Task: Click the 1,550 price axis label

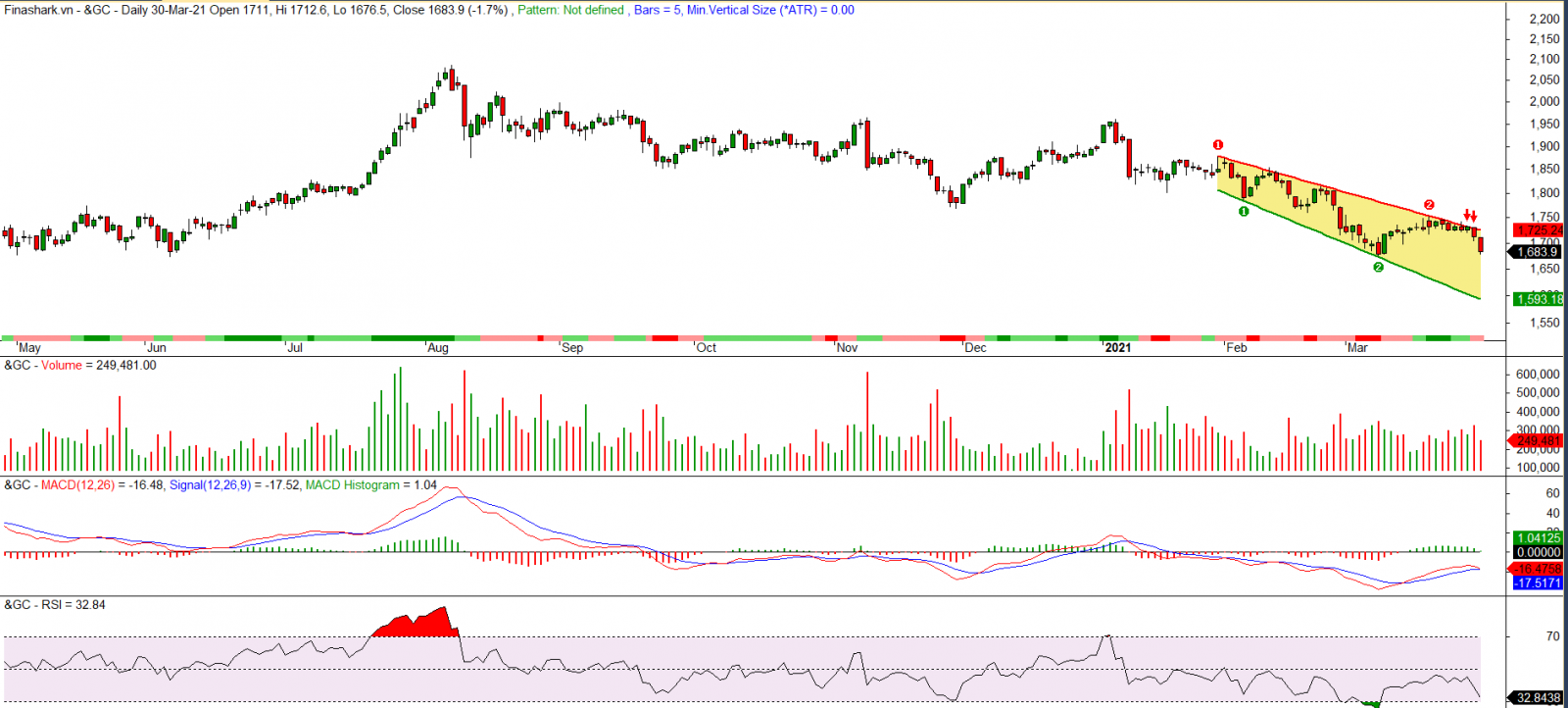Action: [1544, 323]
